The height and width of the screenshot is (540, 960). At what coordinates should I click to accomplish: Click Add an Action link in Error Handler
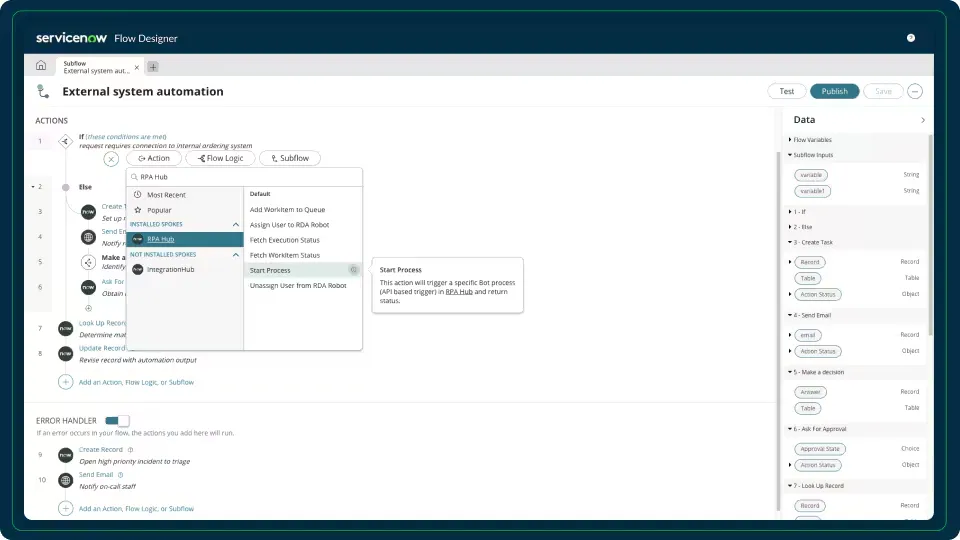pyautogui.click(x=136, y=509)
